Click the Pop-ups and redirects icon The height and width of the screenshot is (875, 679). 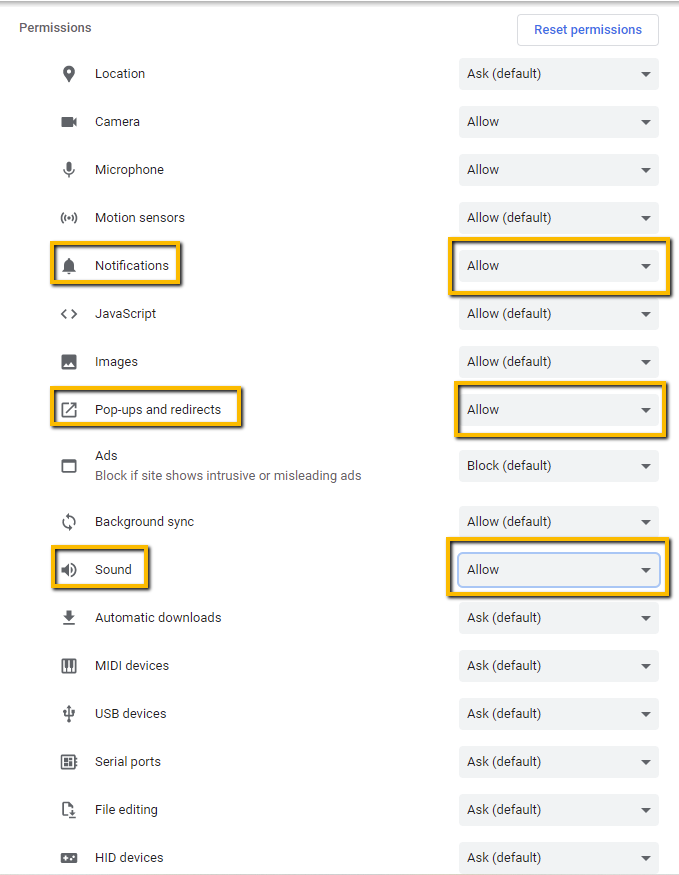point(69,410)
